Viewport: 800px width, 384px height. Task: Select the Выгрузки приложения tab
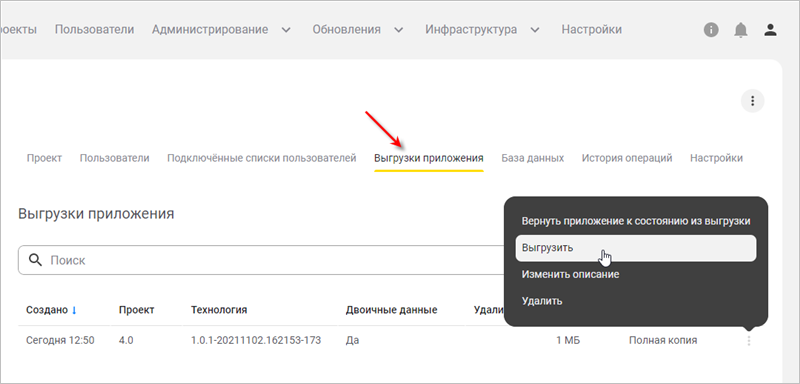[429, 158]
